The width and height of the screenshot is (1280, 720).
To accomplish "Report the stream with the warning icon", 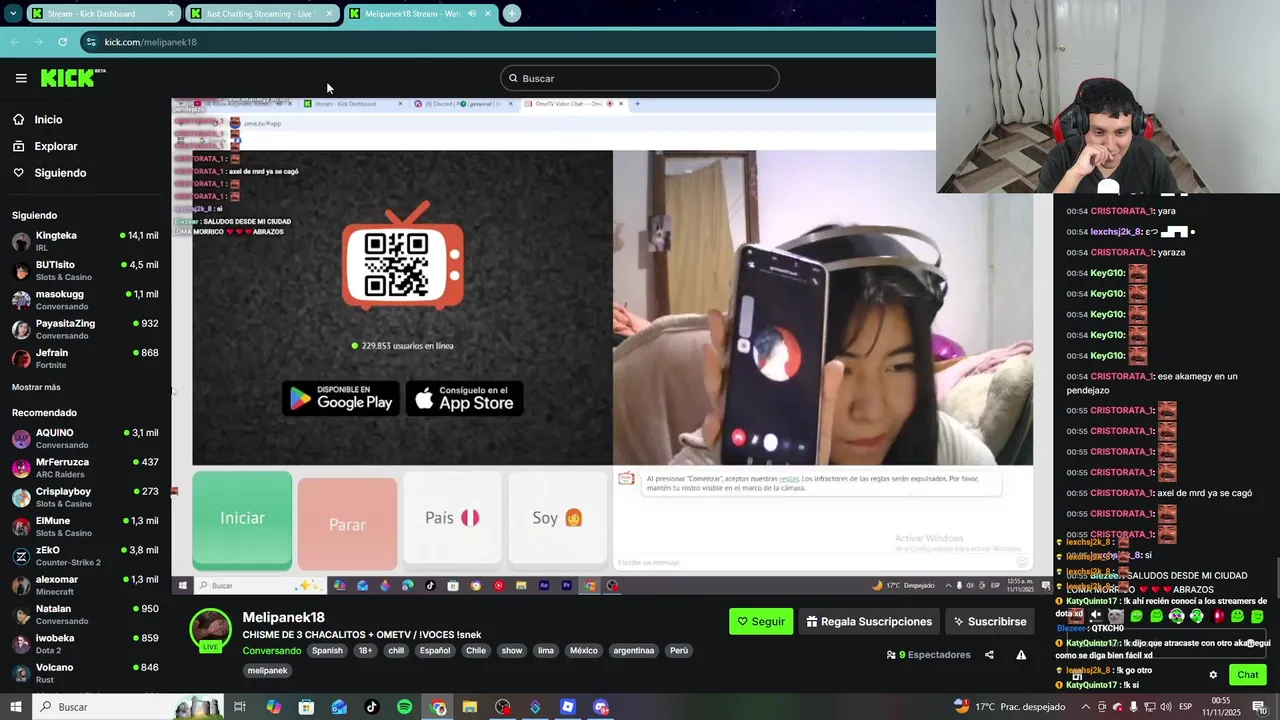I will pyautogui.click(x=1021, y=655).
